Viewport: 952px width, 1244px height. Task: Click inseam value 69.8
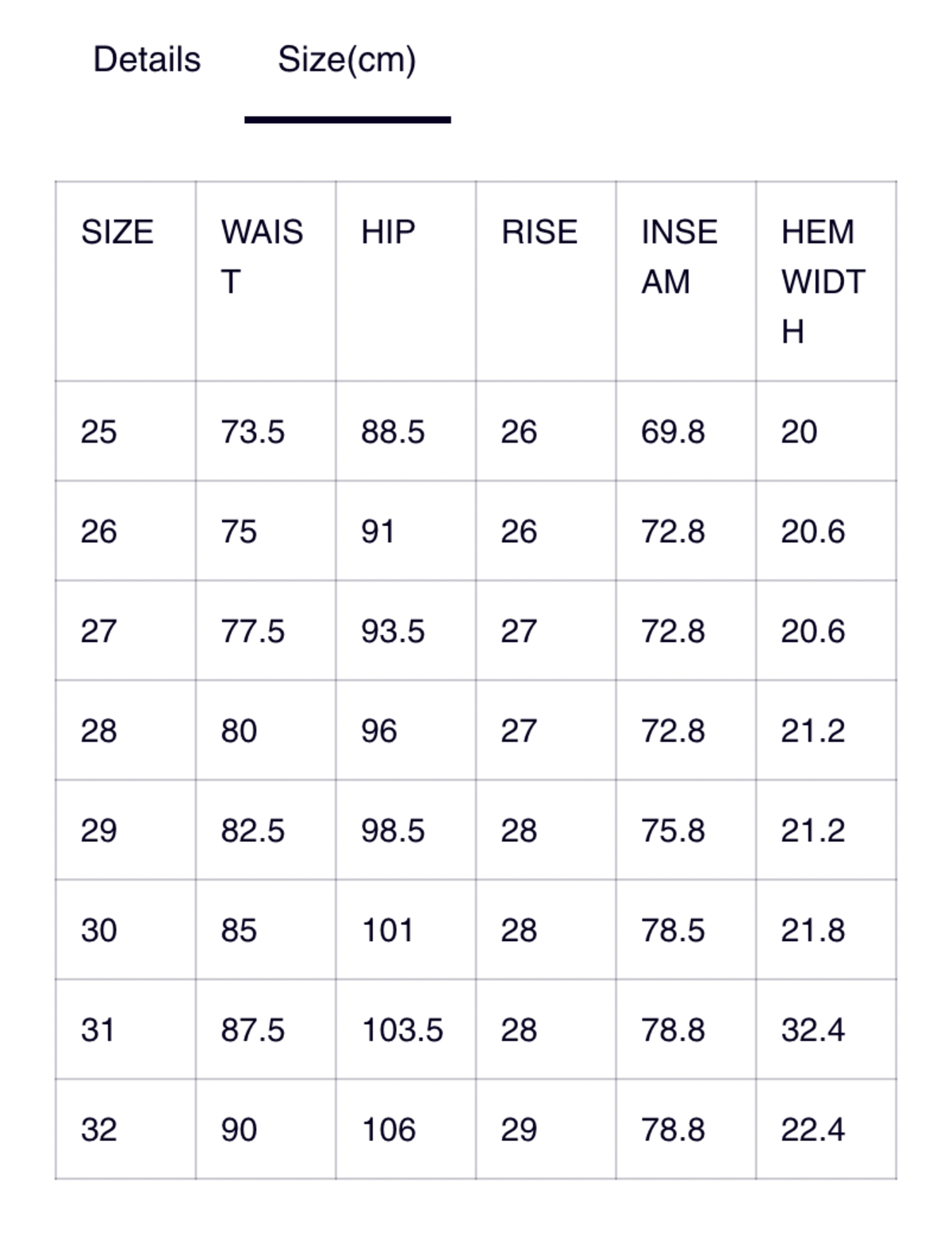tap(673, 432)
